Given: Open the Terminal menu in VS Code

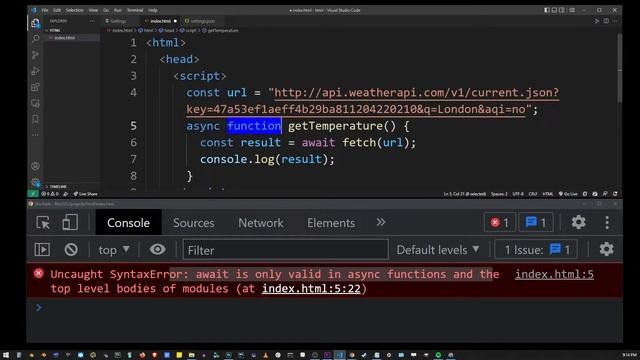Looking at the screenshot, I should [135, 10].
